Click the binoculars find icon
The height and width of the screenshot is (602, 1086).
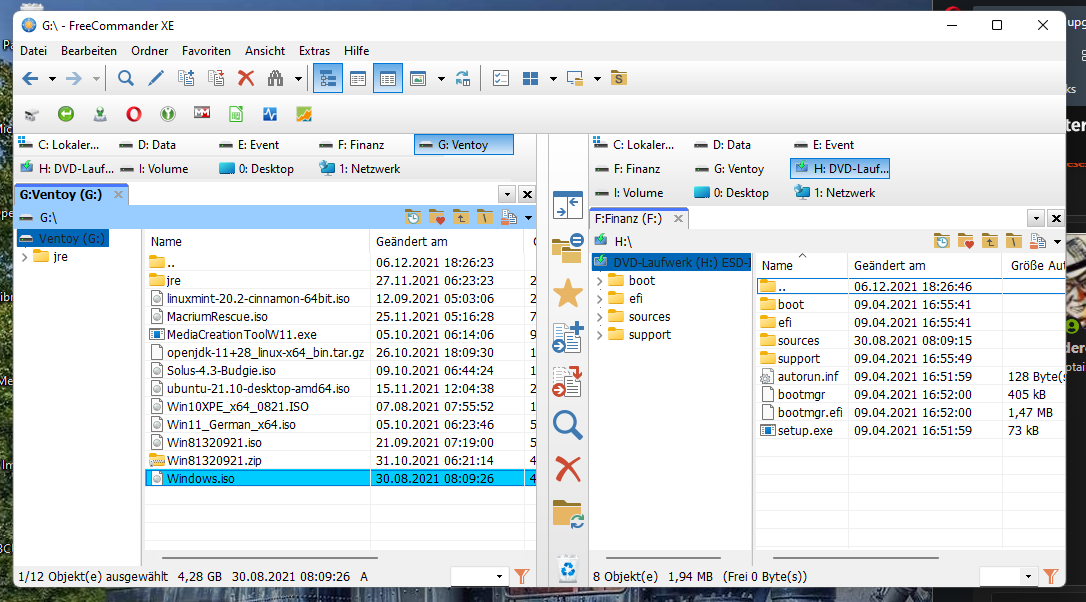[276, 78]
